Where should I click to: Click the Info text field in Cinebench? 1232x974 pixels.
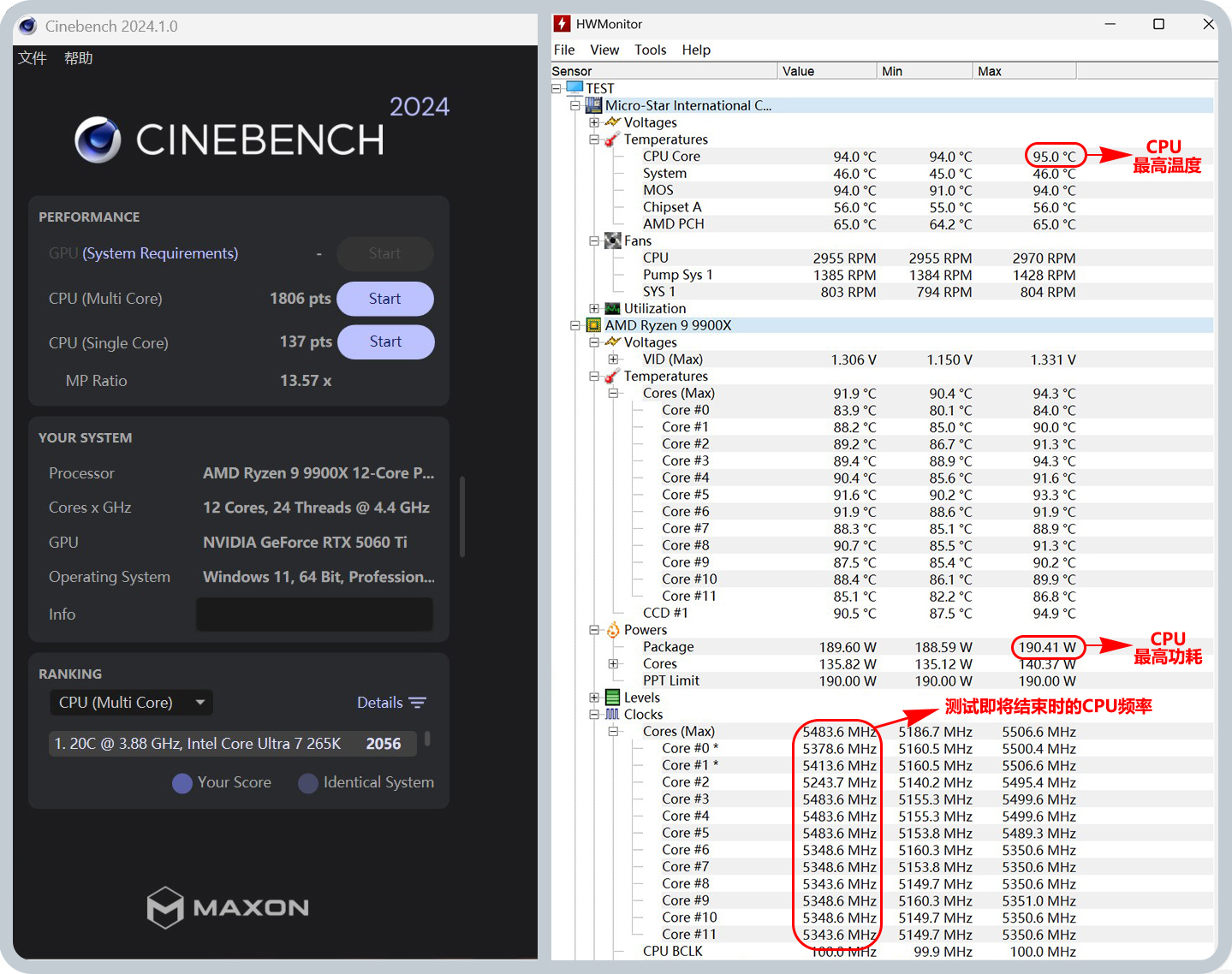[x=315, y=615]
